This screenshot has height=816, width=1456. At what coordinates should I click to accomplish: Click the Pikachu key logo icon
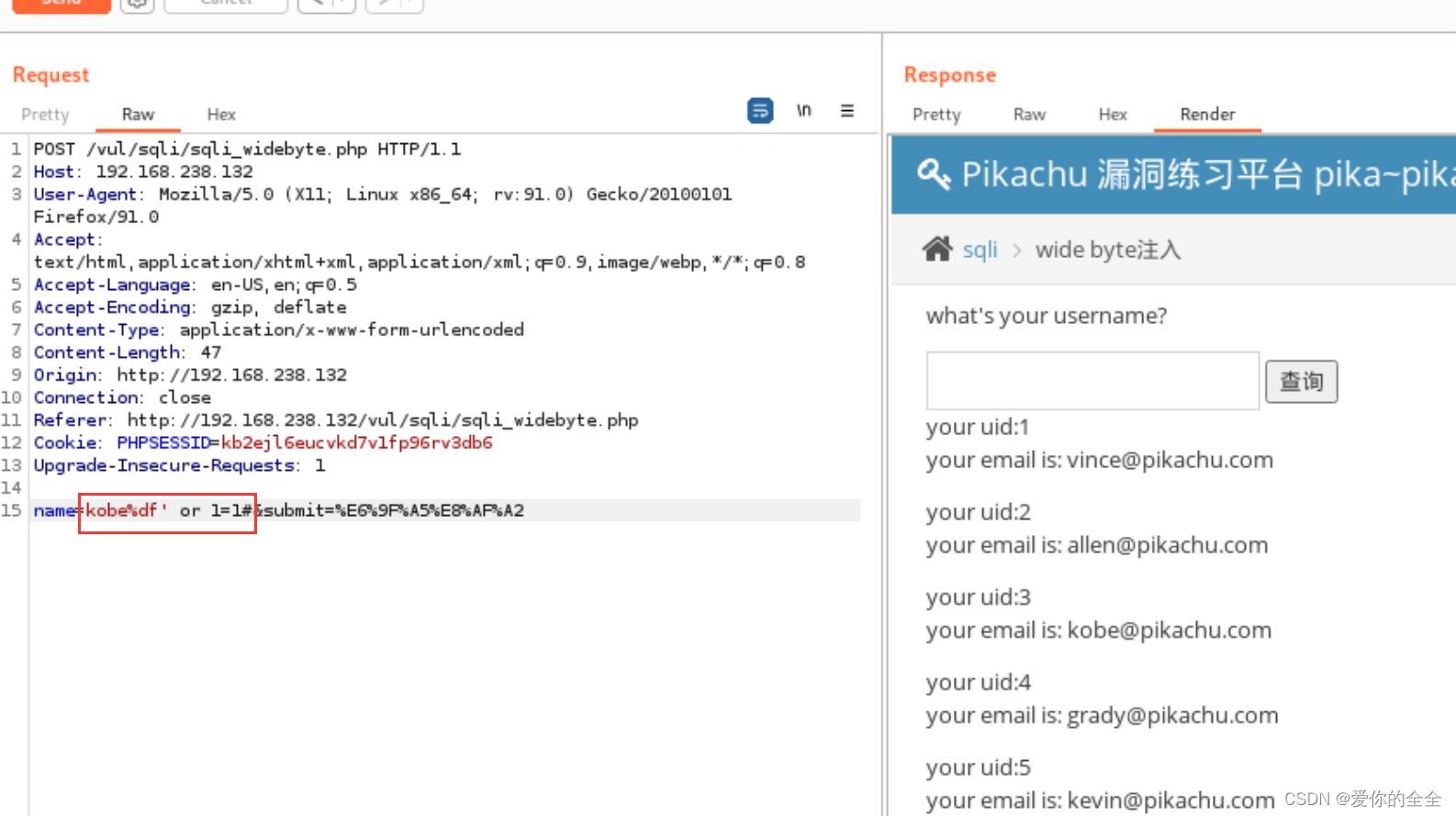(x=934, y=173)
